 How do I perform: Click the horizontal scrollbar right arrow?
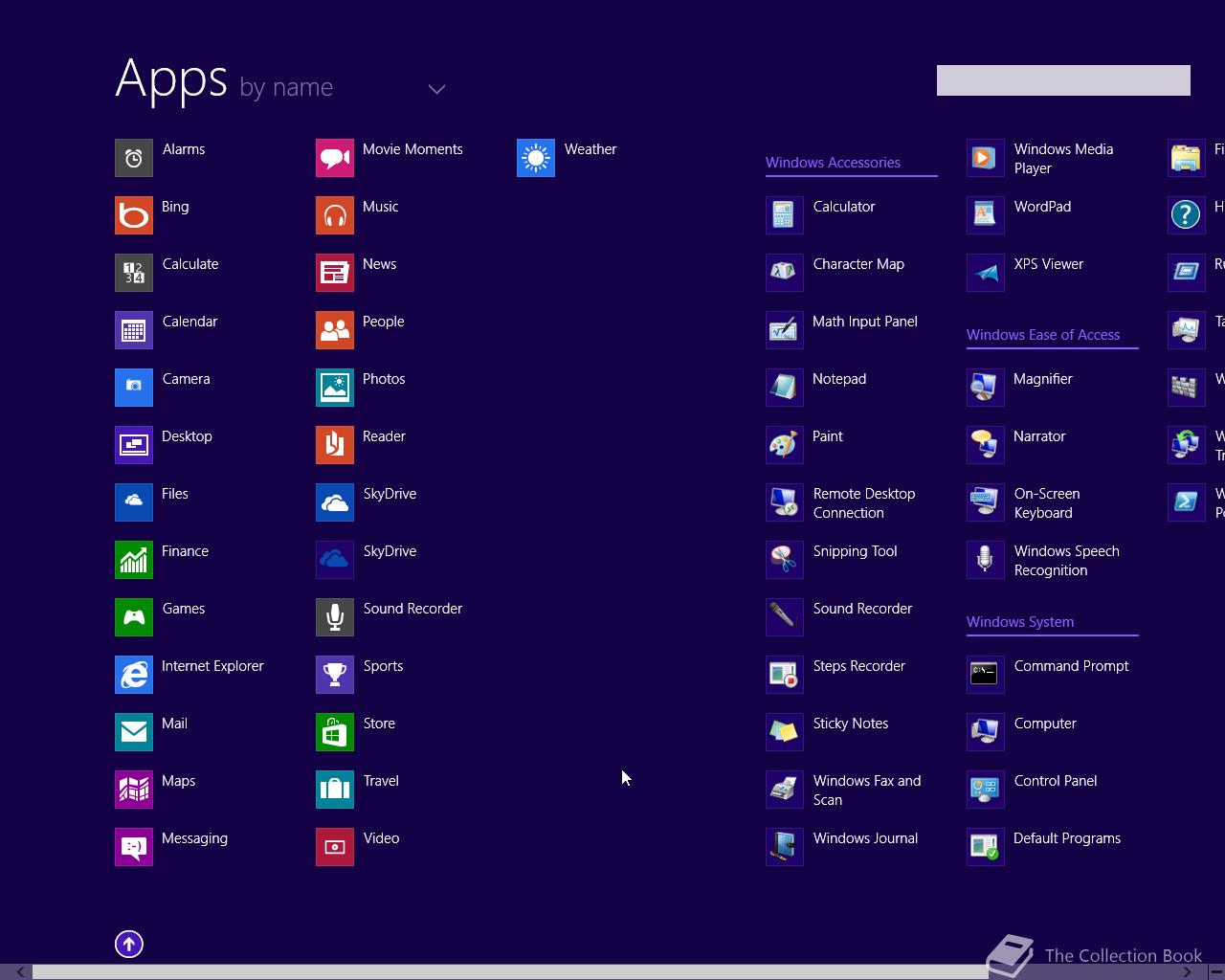[x=1188, y=971]
